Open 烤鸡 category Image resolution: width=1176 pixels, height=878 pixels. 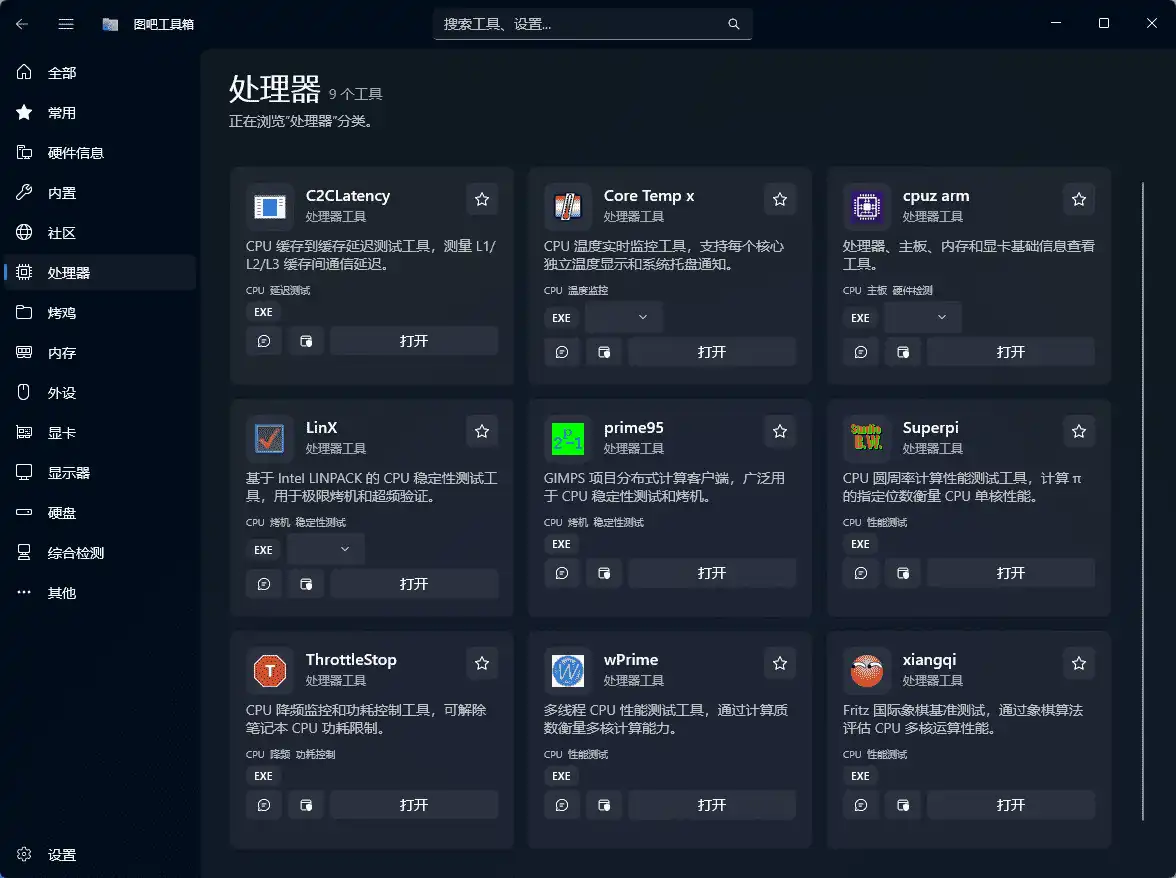pos(100,313)
